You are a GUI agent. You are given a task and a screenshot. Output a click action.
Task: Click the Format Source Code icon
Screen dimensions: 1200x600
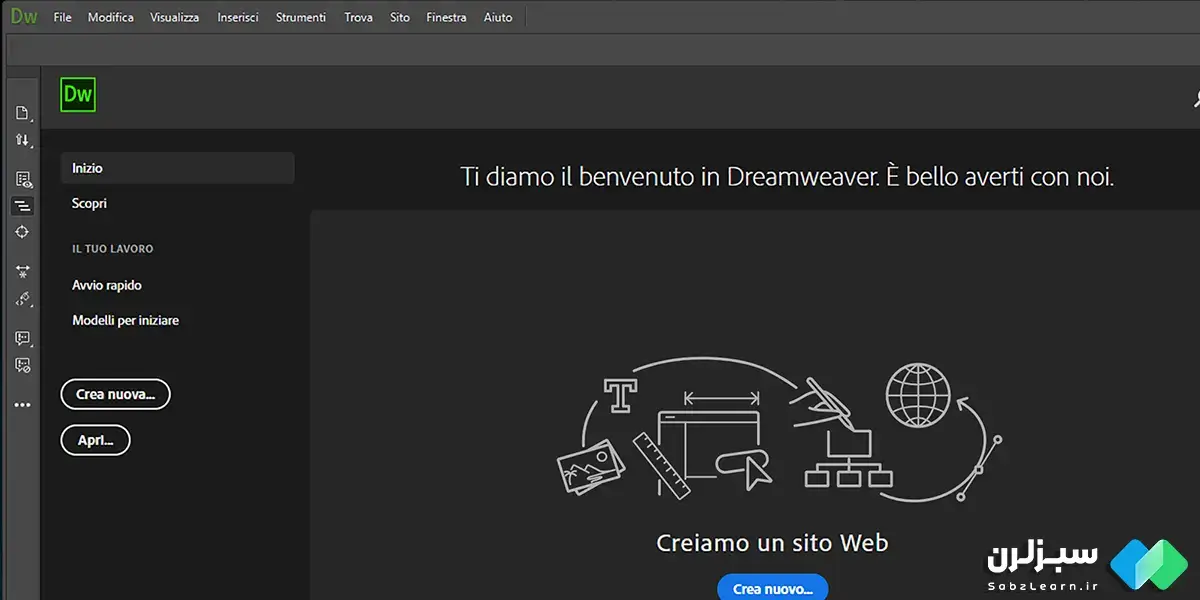(x=22, y=298)
